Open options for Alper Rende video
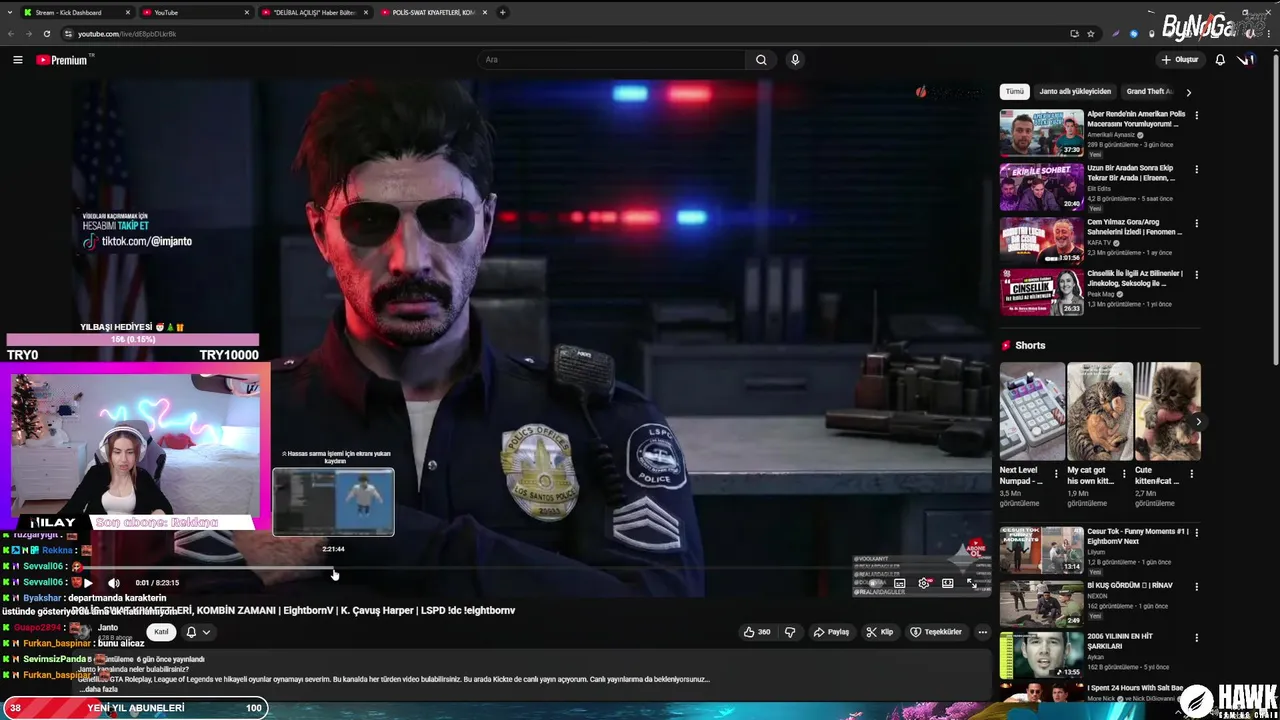The image size is (1280, 720). pyautogui.click(x=1196, y=116)
